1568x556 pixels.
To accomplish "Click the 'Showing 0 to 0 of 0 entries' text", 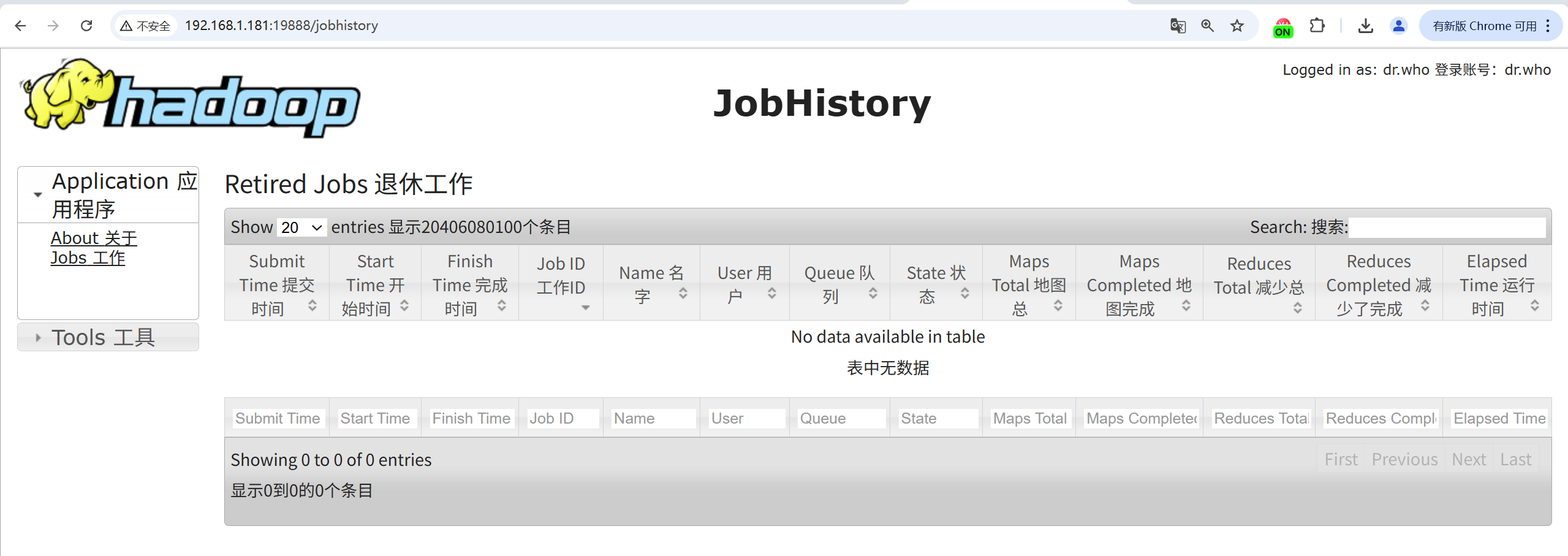I will coord(331,460).
